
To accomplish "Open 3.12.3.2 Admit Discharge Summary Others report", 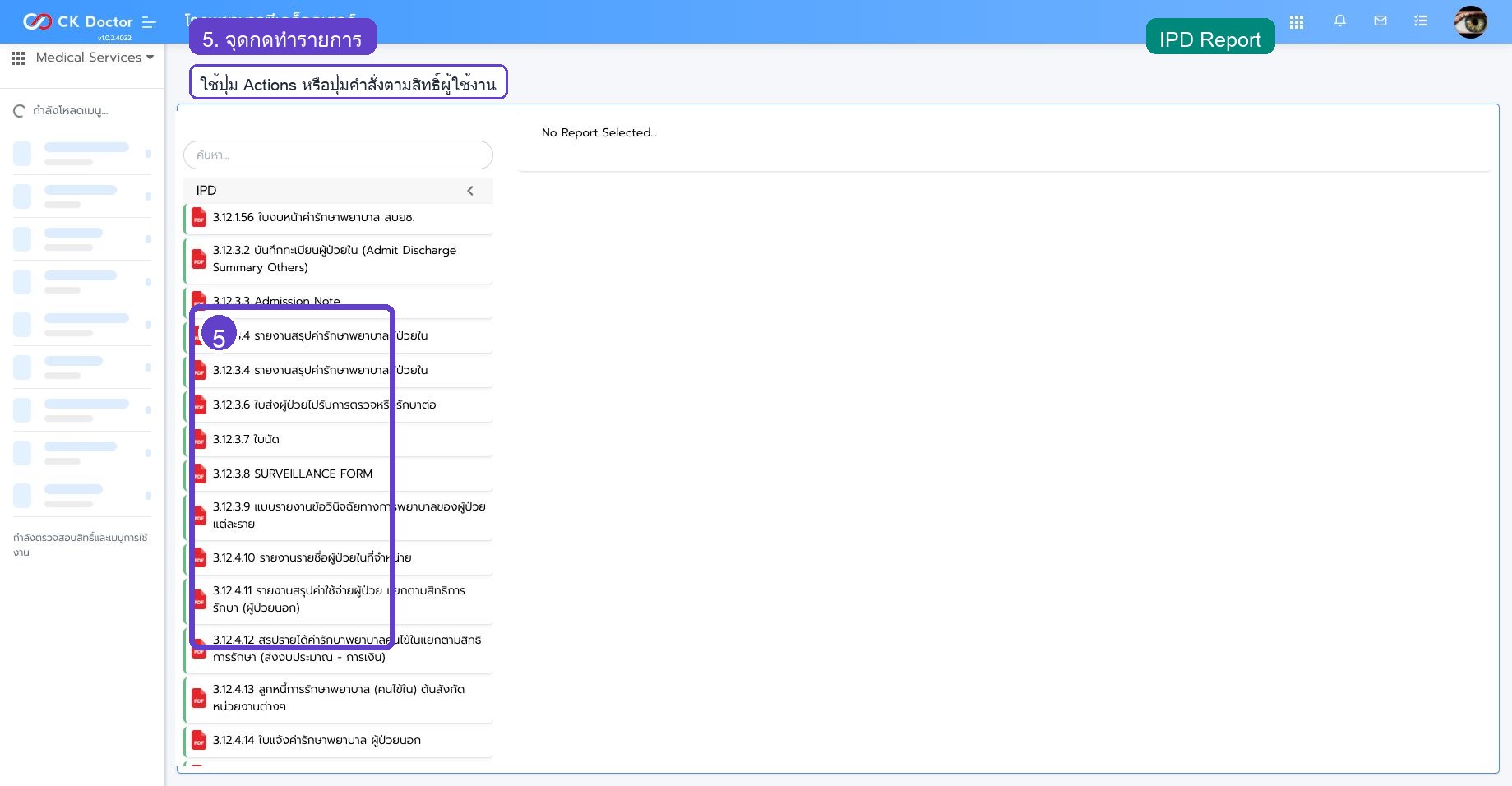I will [x=338, y=259].
